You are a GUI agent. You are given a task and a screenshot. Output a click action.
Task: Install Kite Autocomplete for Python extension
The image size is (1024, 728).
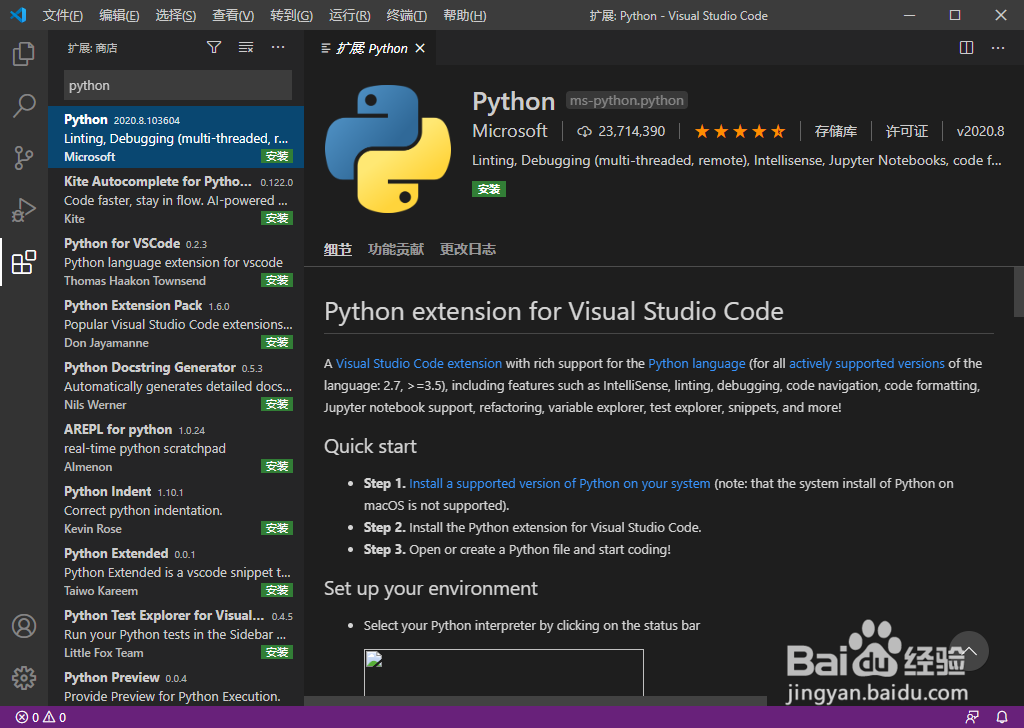[x=277, y=218]
